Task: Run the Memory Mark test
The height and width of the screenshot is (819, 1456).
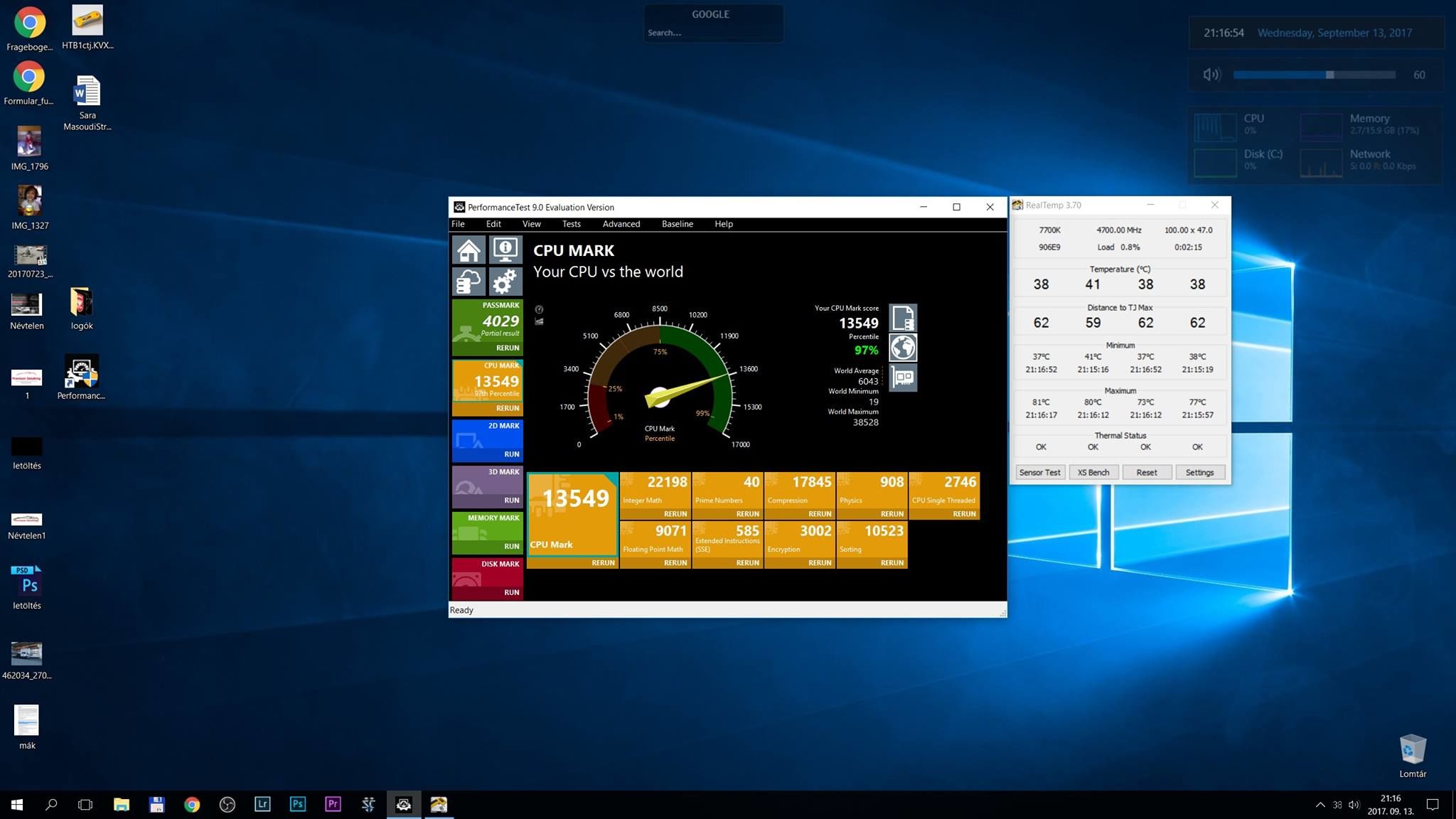Action: click(511, 546)
